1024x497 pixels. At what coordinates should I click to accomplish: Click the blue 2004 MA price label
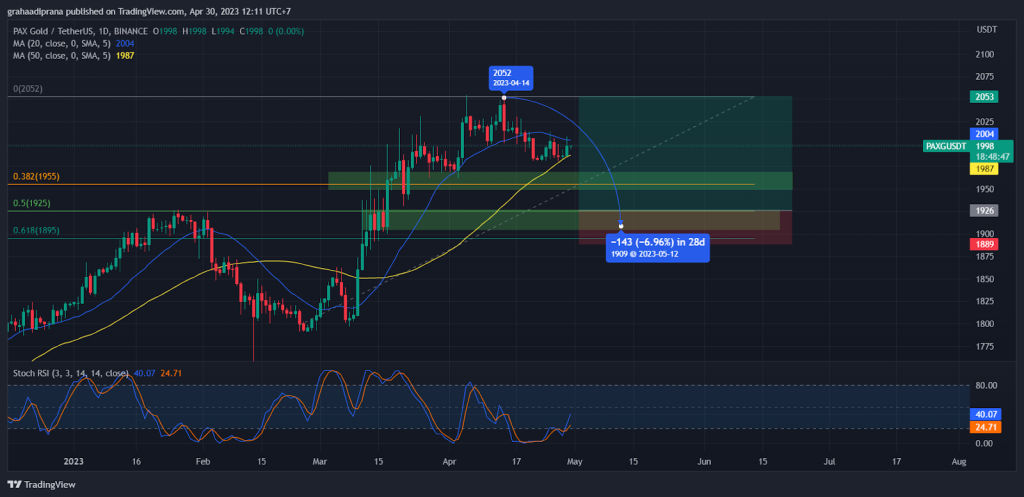coord(984,133)
